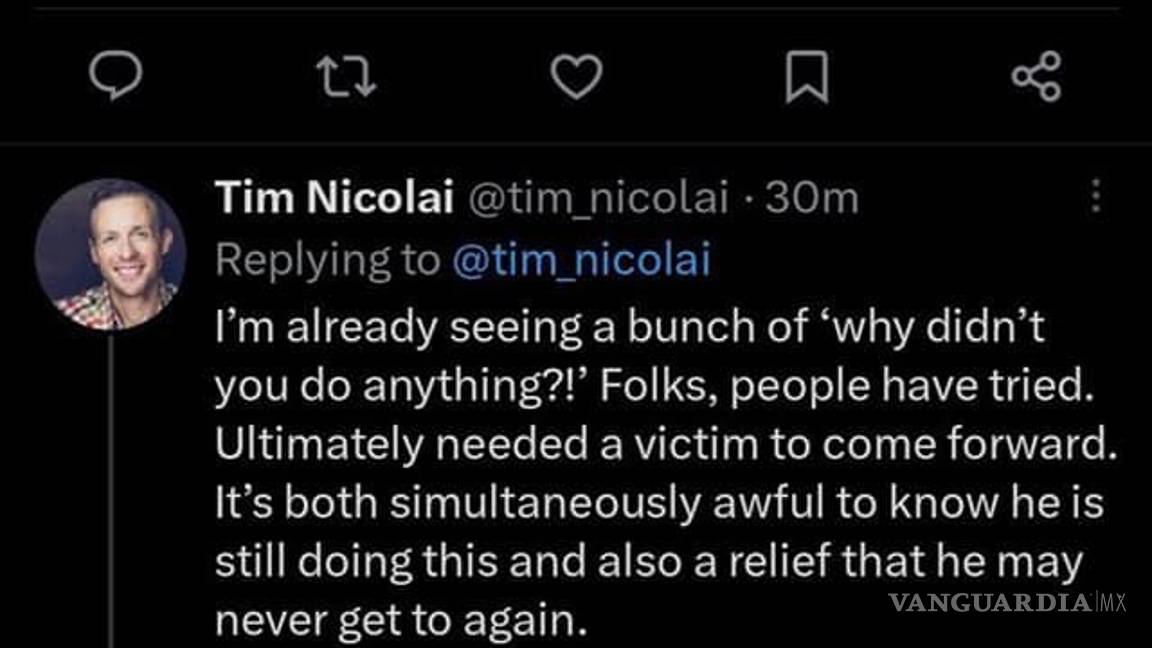The width and height of the screenshot is (1152, 648).
Task: Like the post with the heart icon
Action: click(576, 77)
